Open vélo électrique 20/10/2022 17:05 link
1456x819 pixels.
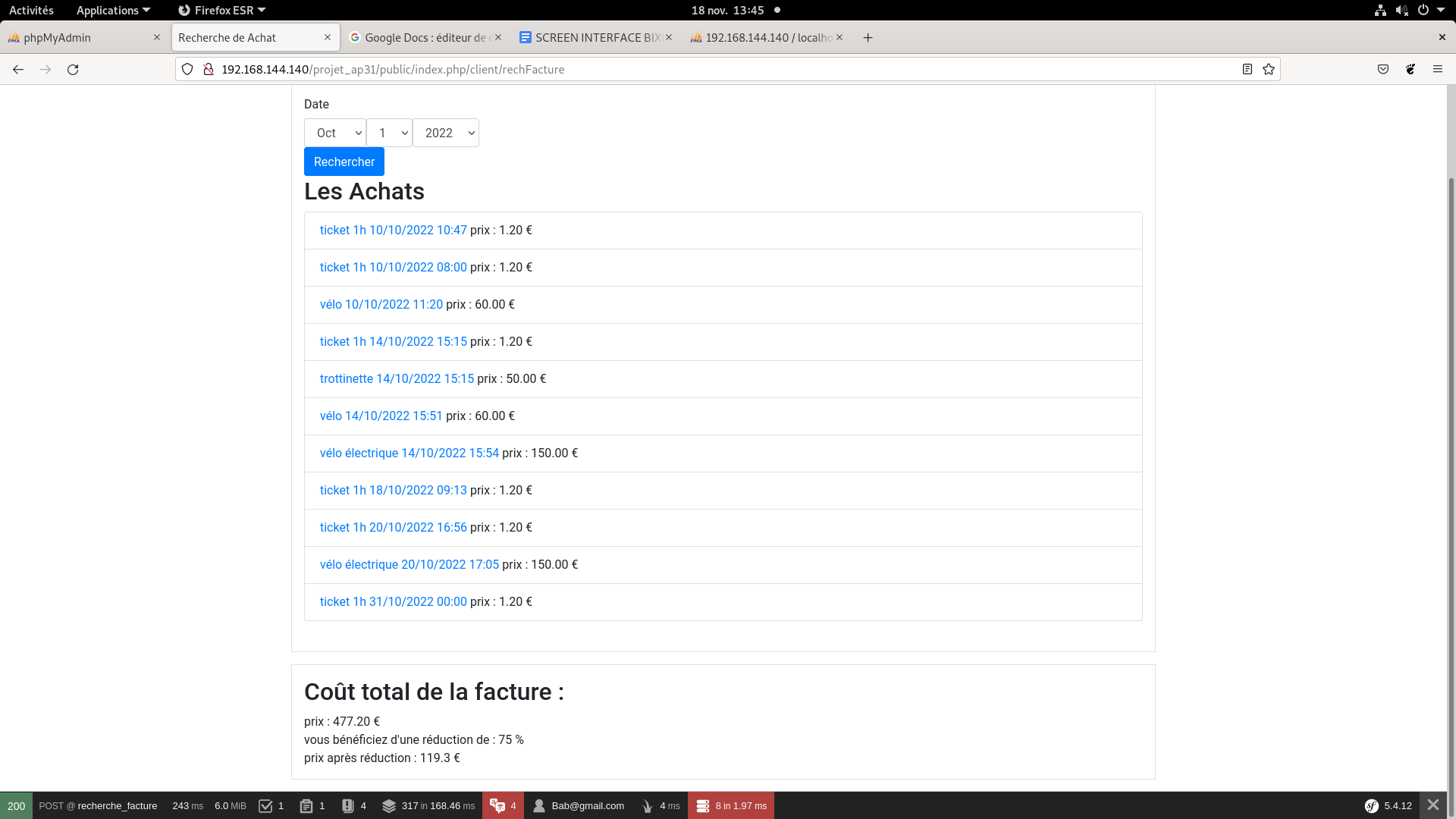tap(409, 564)
